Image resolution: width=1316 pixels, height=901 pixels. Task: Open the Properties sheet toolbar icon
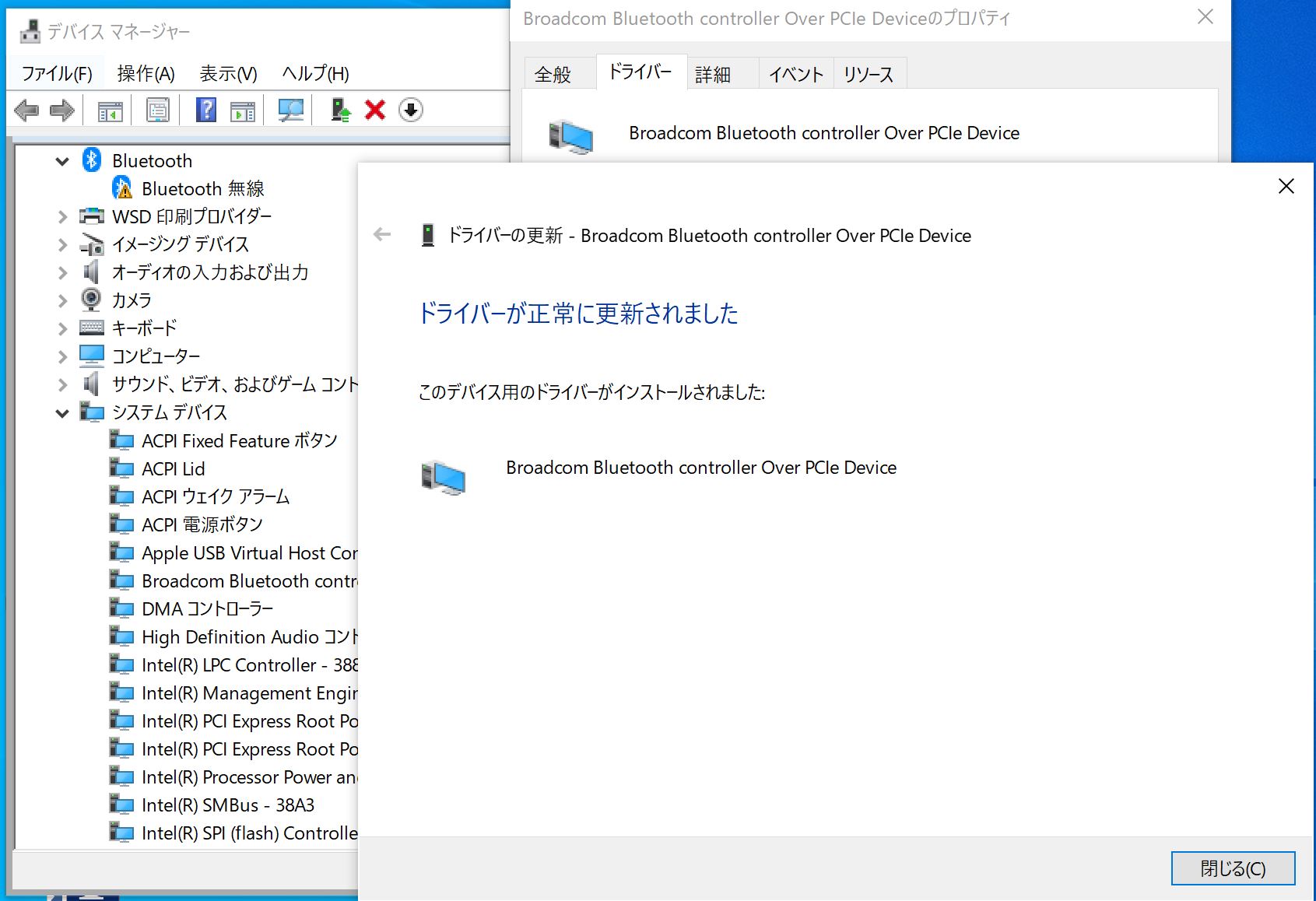pyautogui.click(x=158, y=110)
